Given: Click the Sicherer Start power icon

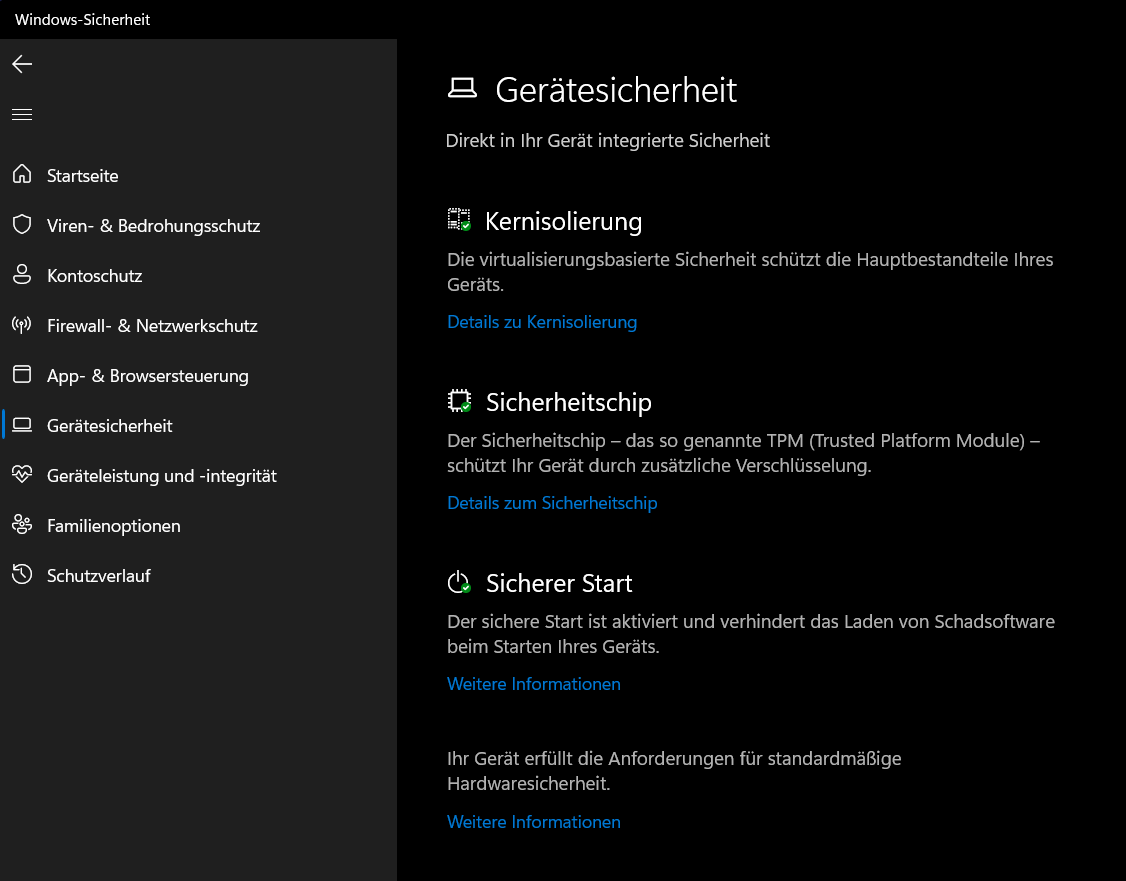Looking at the screenshot, I should (459, 583).
